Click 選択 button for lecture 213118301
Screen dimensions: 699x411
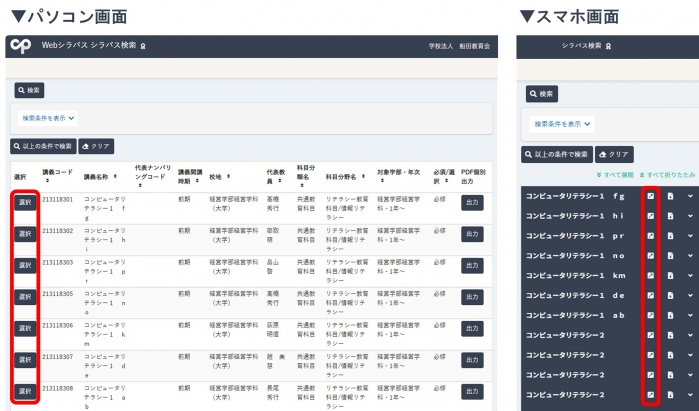pos(26,203)
